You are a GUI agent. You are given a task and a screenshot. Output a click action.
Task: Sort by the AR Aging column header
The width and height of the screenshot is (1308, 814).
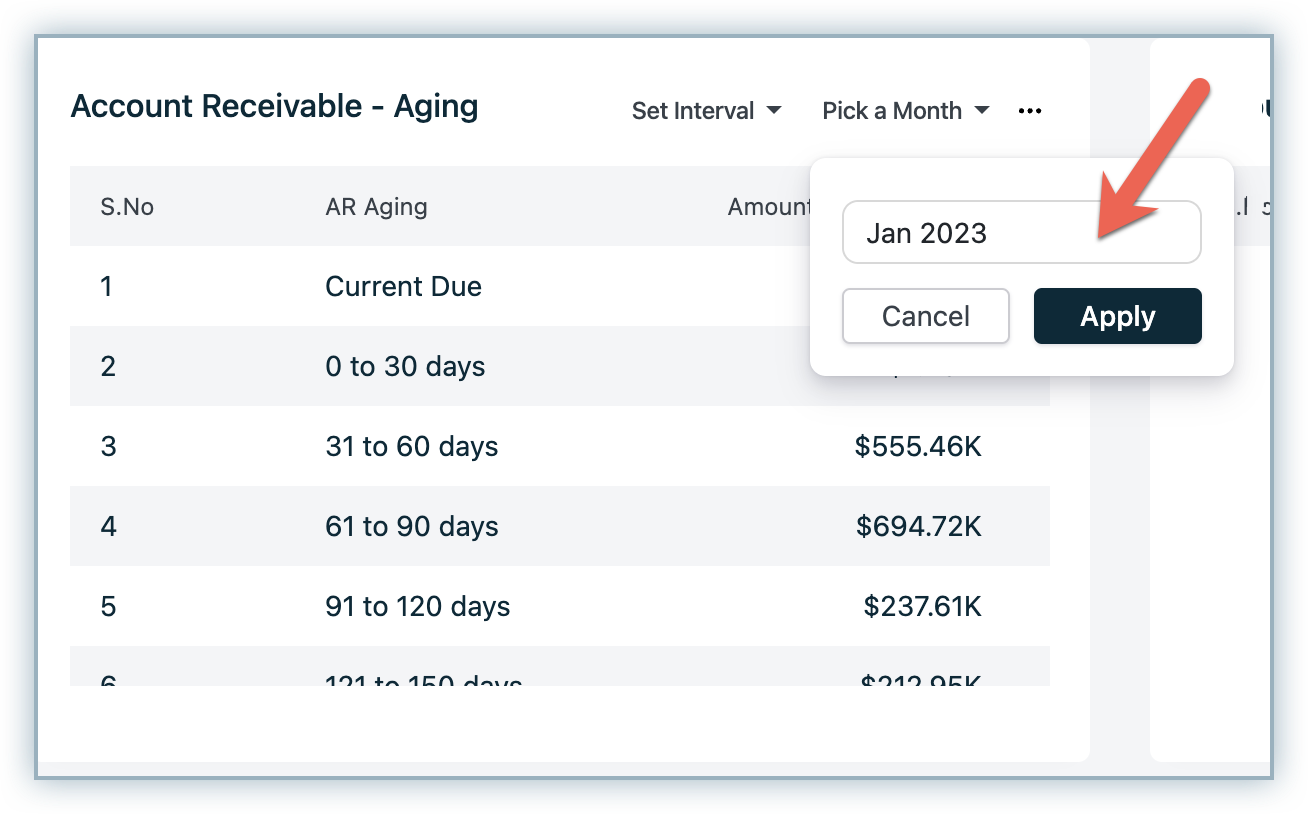tap(376, 207)
